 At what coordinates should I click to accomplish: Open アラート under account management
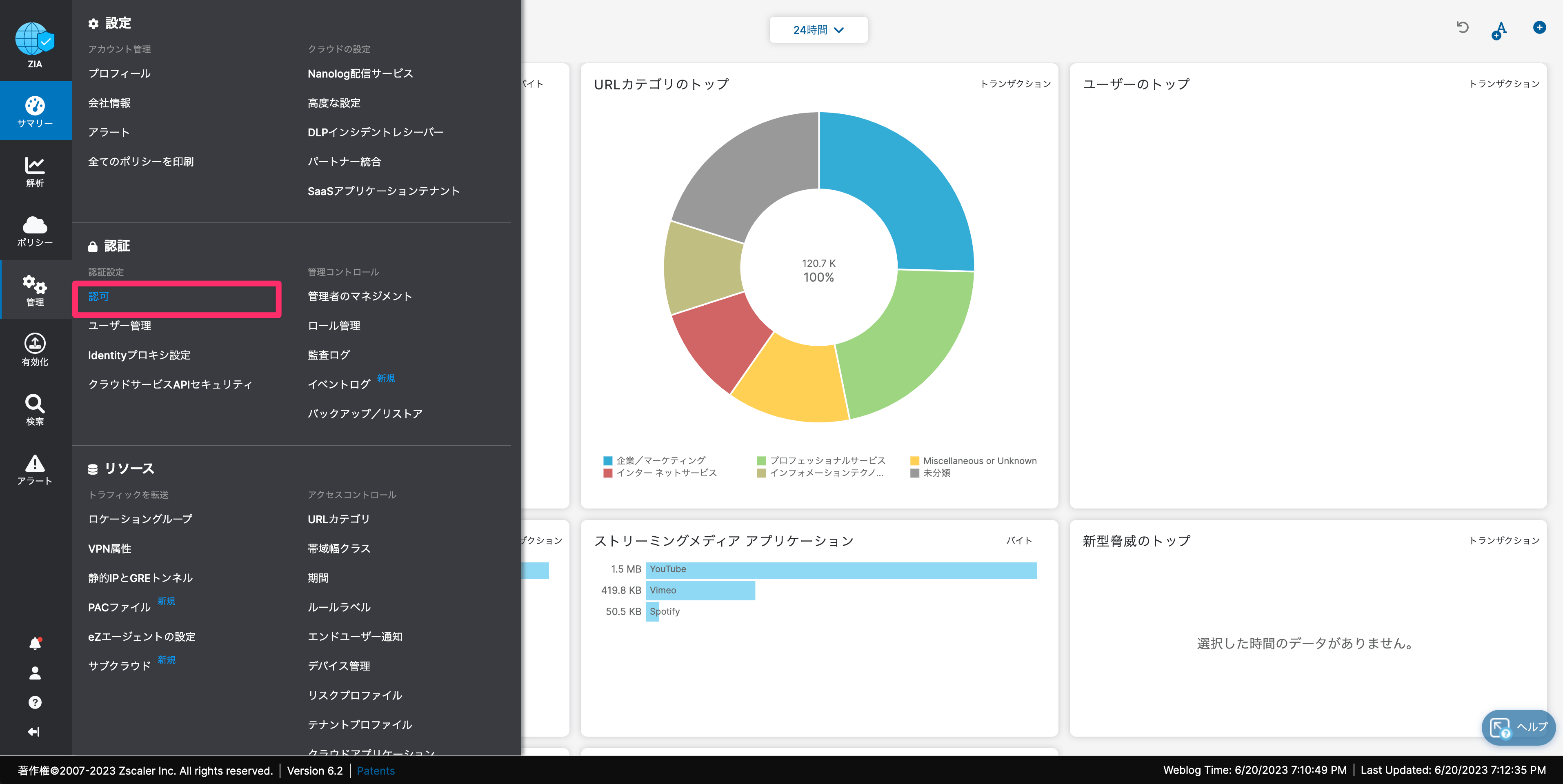point(109,132)
